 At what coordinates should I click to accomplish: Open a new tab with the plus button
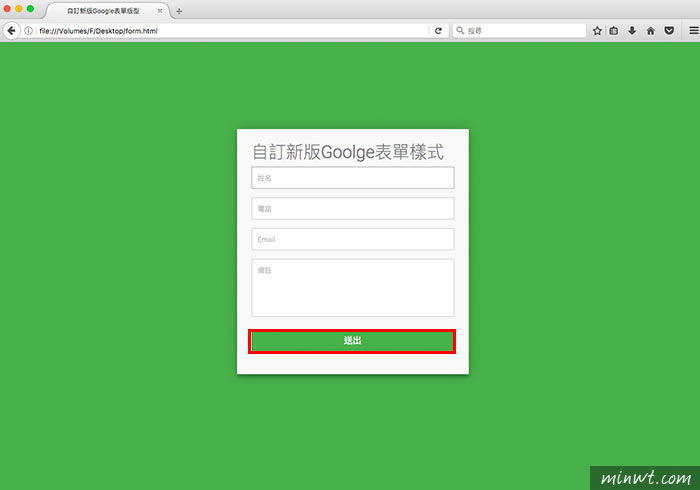coord(179,11)
